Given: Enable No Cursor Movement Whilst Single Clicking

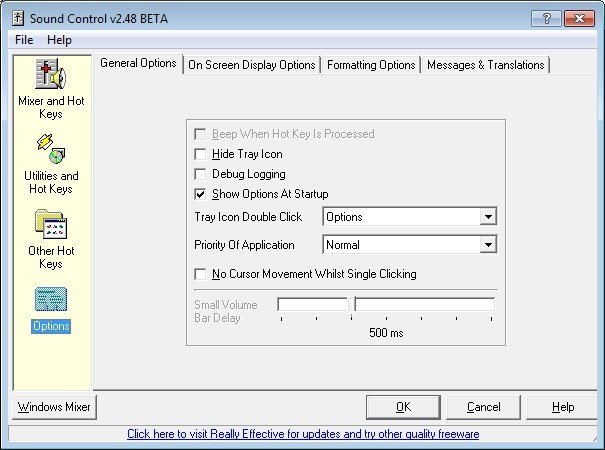Looking at the screenshot, I should 201,274.
